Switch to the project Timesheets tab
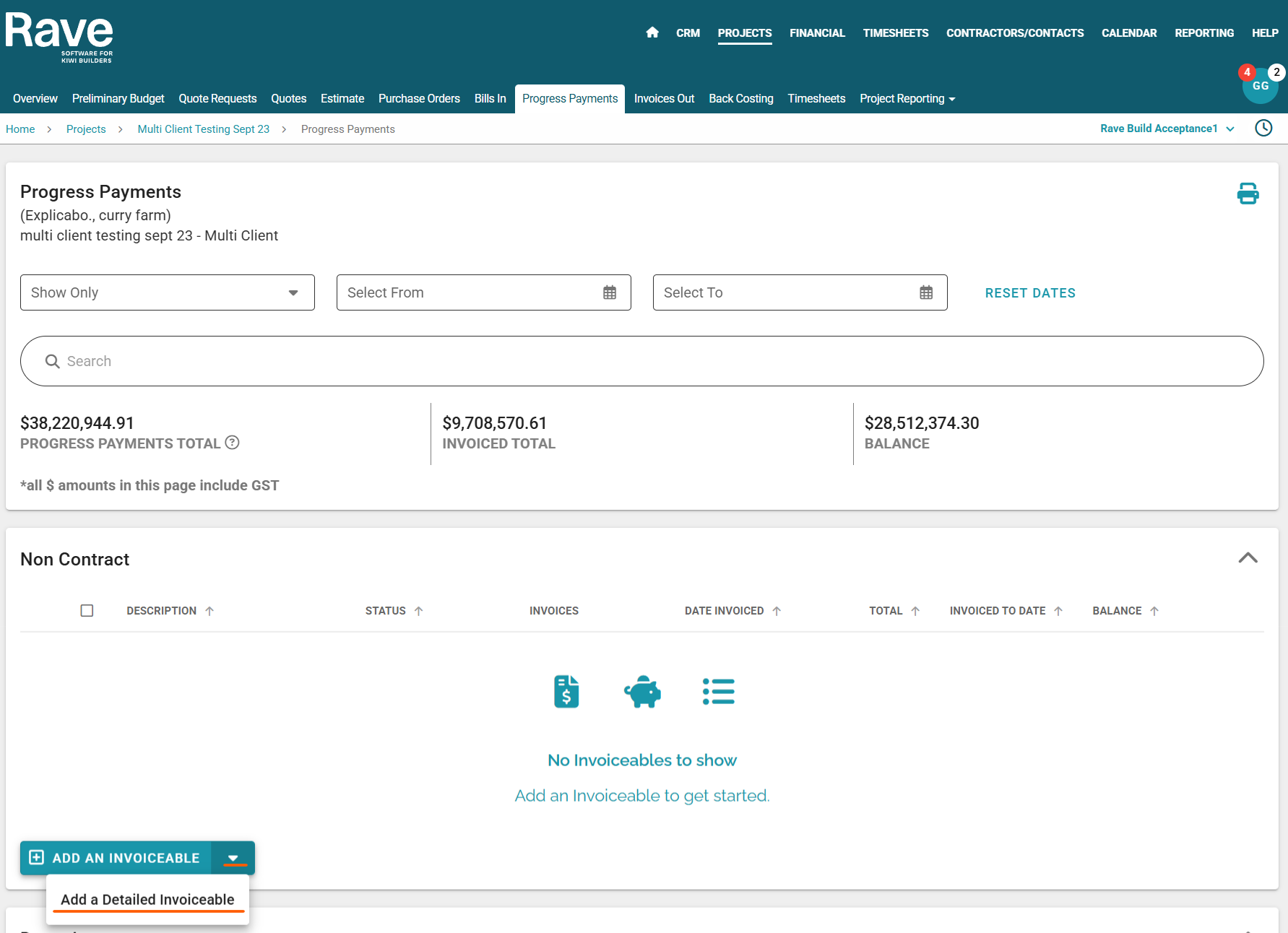 pyautogui.click(x=816, y=99)
